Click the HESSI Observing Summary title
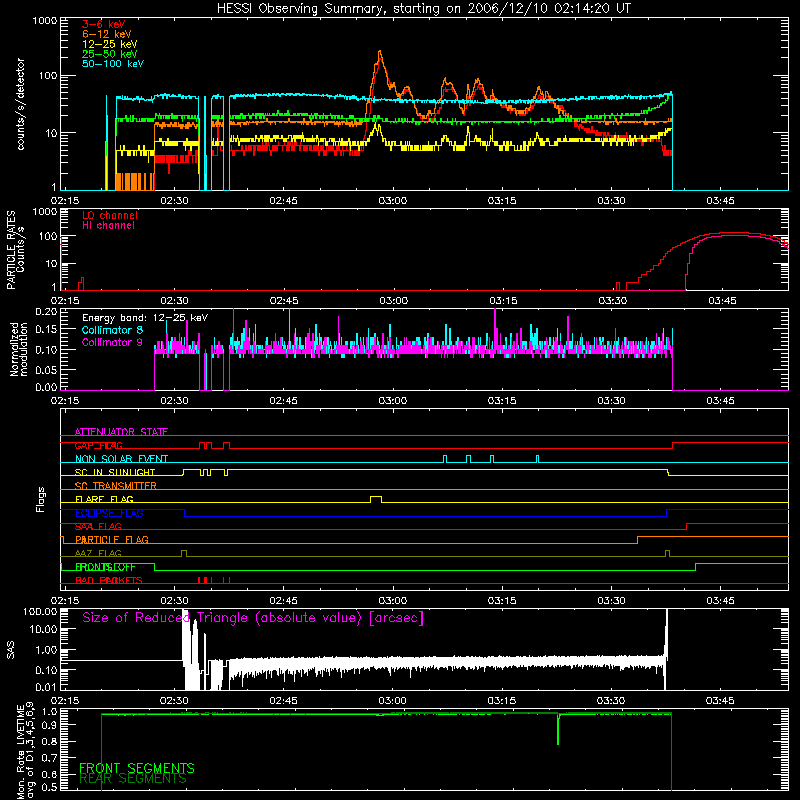The width and height of the screenshot is (800, 800). pyautogui.click(x=423, y=9)
